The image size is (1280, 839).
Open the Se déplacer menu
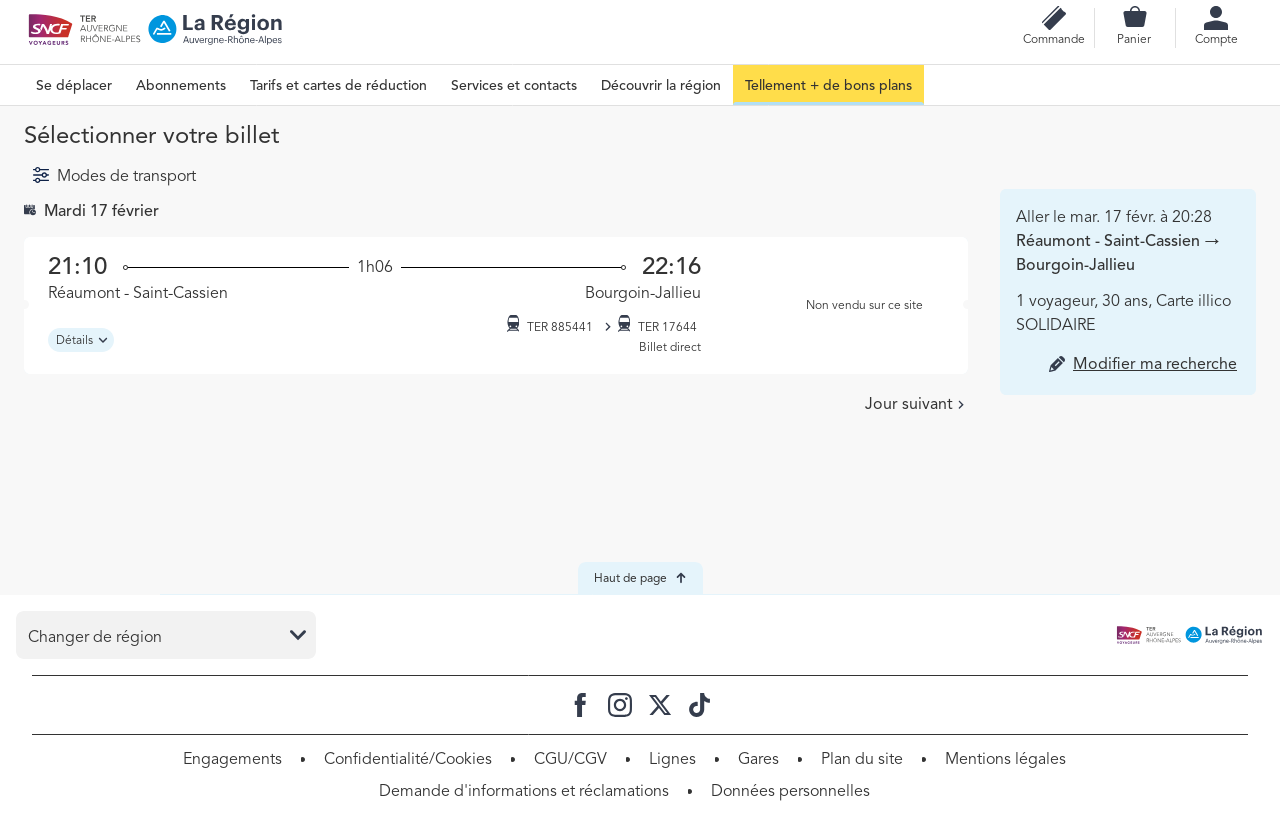coord(74,85)
